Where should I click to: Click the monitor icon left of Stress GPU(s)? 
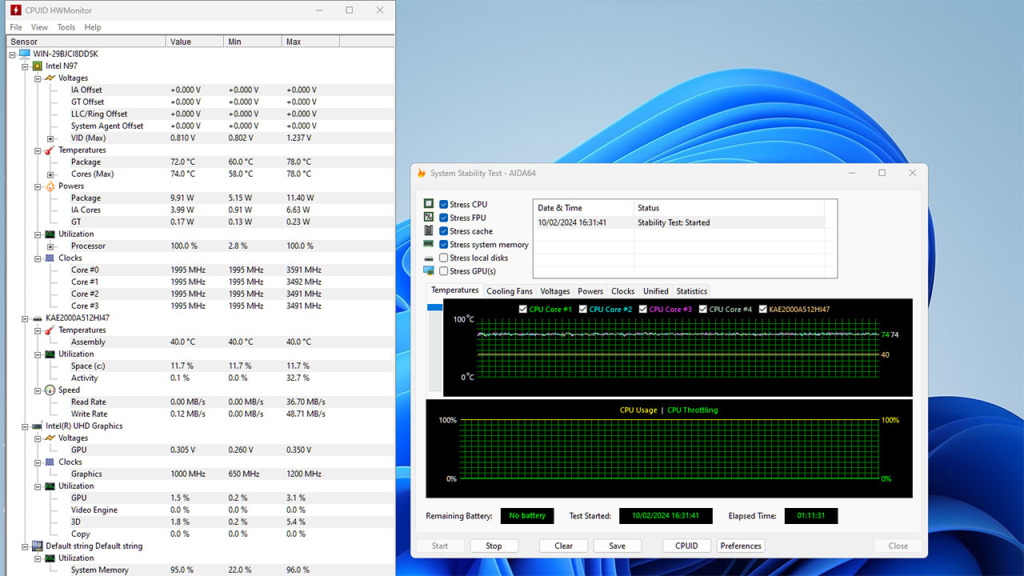point(428,270)
